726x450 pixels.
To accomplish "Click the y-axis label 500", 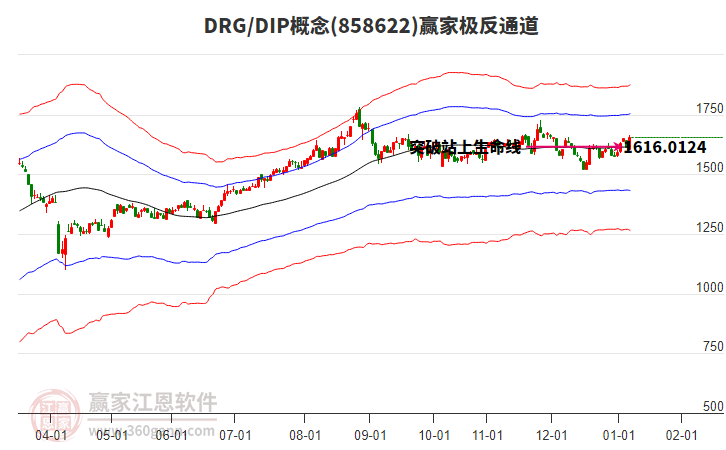I will coord(713,406).
